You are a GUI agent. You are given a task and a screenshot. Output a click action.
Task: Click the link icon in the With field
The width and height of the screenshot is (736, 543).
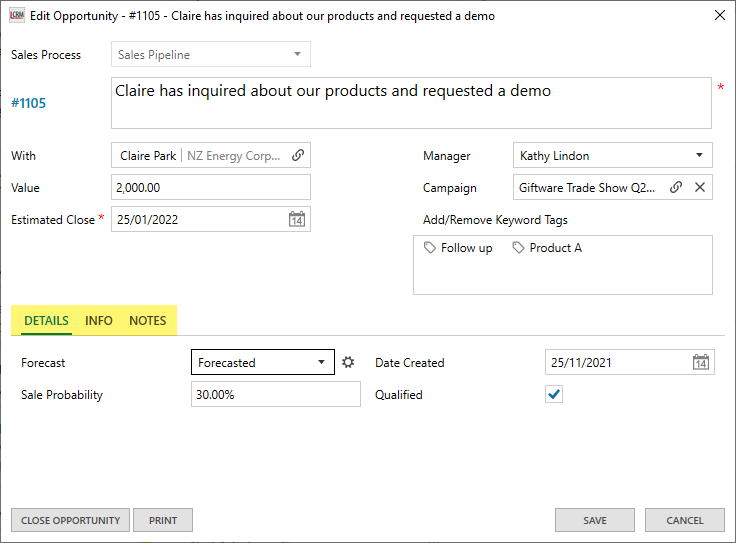(298, 156)
